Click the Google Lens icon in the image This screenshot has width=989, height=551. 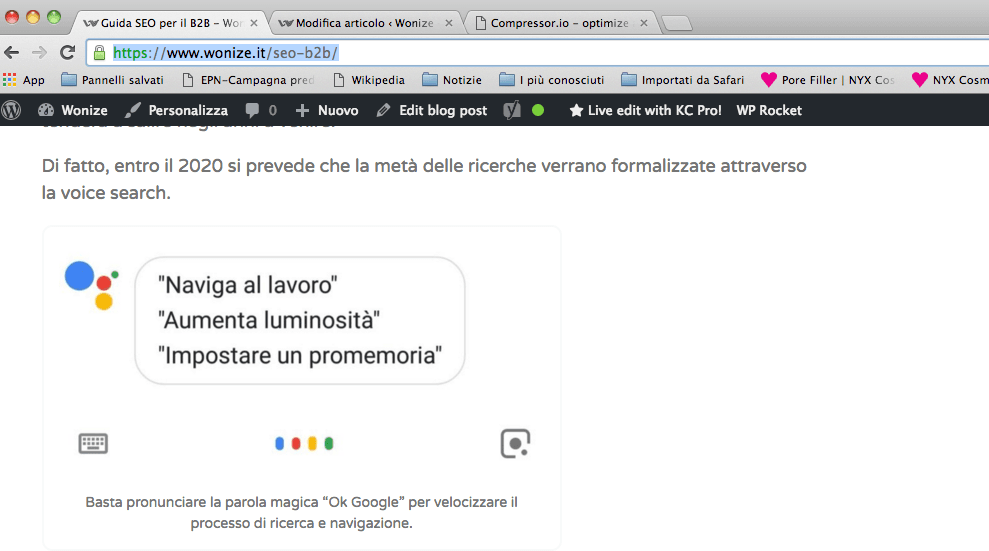[x=515, y=443]
